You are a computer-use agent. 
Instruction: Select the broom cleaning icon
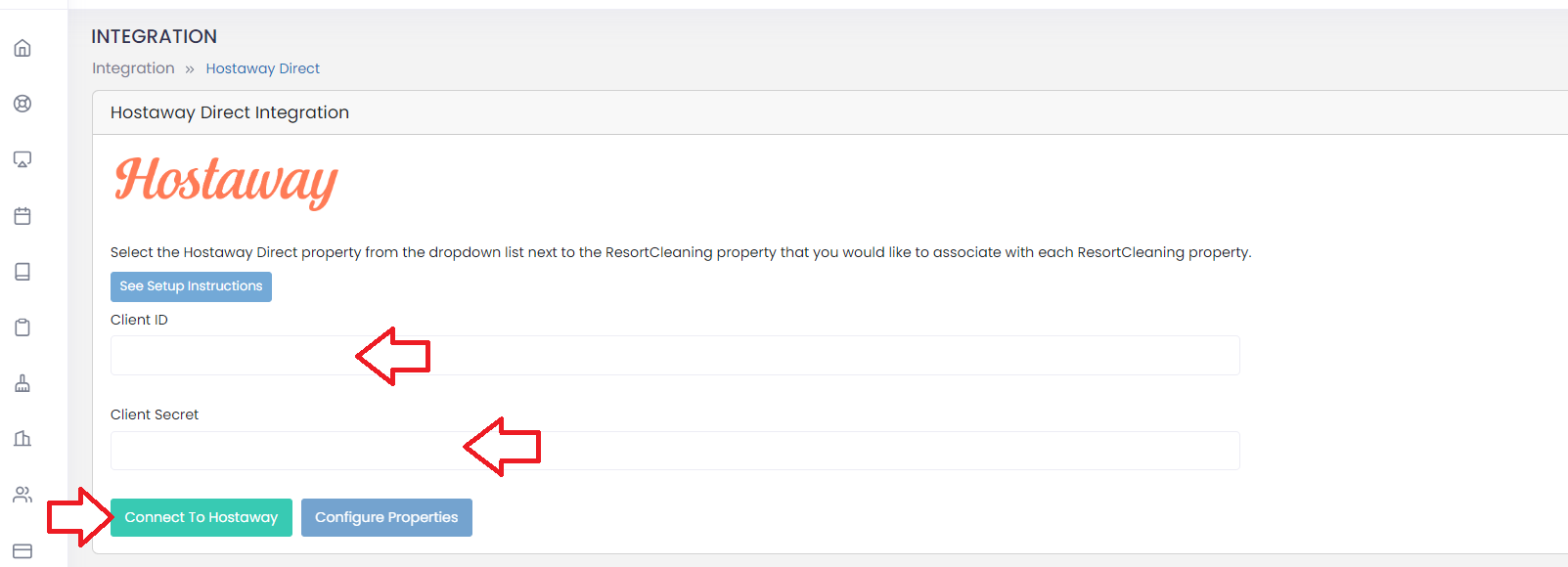coord(22,382)
